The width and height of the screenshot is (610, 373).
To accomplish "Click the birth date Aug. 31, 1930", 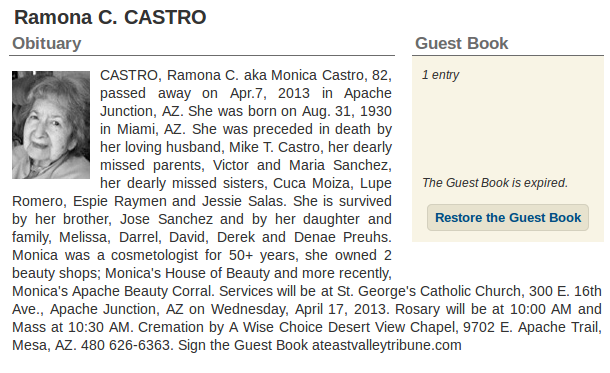I will [347, 111].
